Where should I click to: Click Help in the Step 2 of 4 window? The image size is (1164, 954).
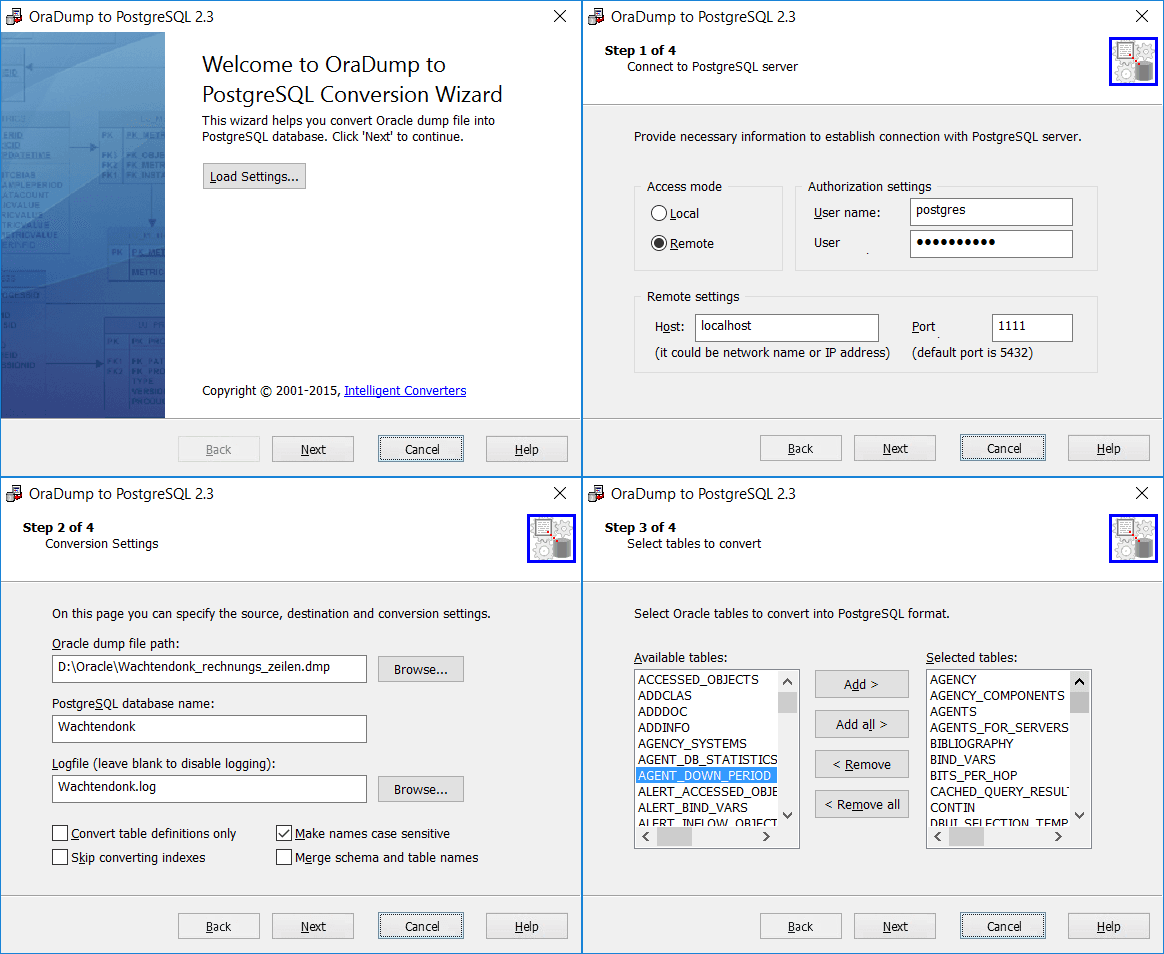[x=526, y=927]
